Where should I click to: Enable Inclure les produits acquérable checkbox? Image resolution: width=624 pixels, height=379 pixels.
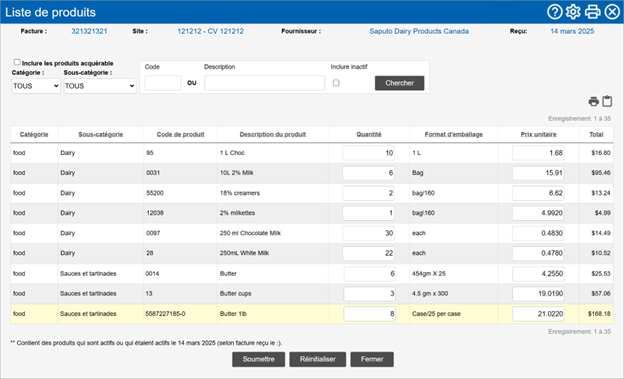(x=17, y=62)
